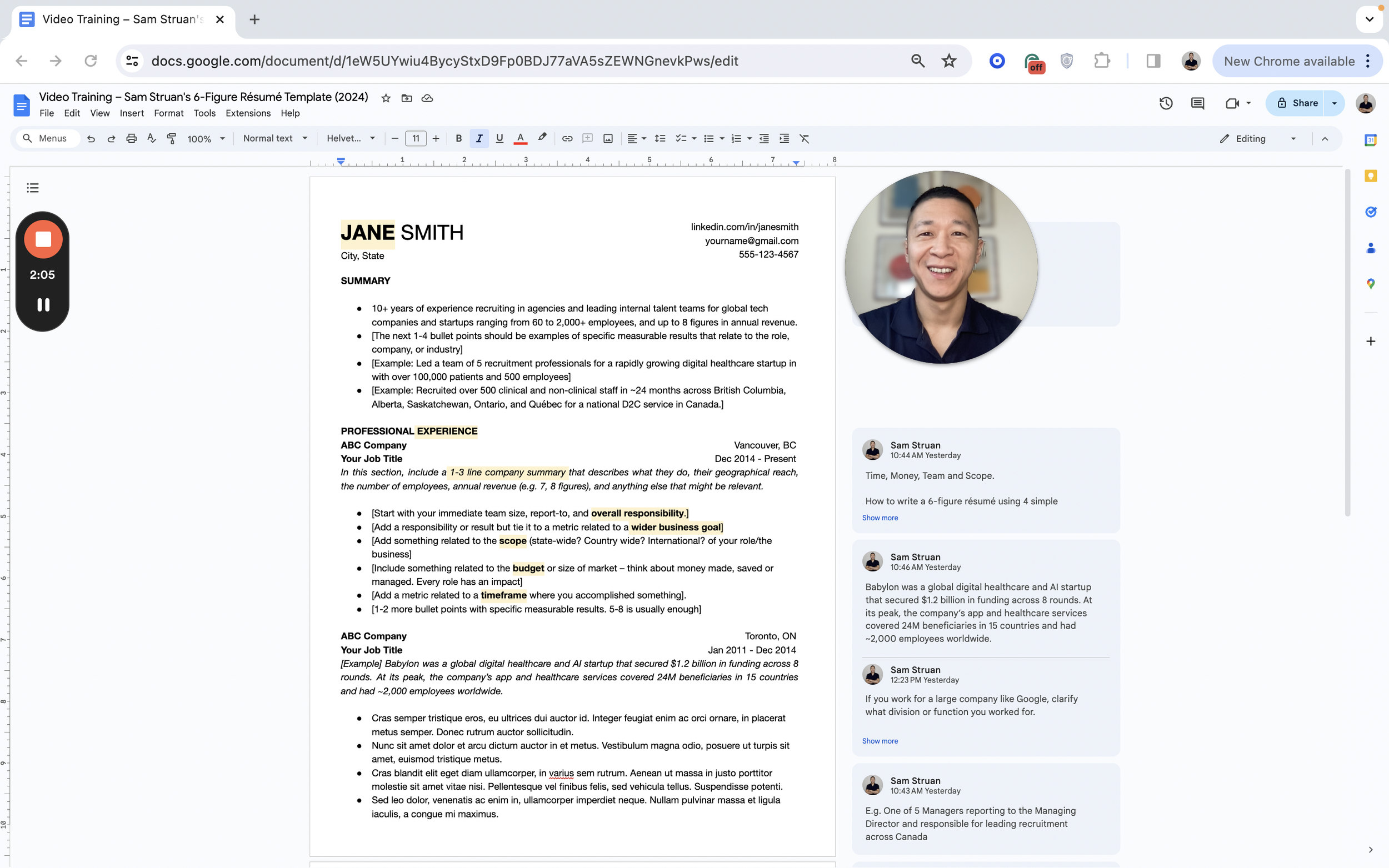The width and height of the screenshot is (1389, 868).
Task: Click the clear formatting icon
Action: click(x=804, y=138)
